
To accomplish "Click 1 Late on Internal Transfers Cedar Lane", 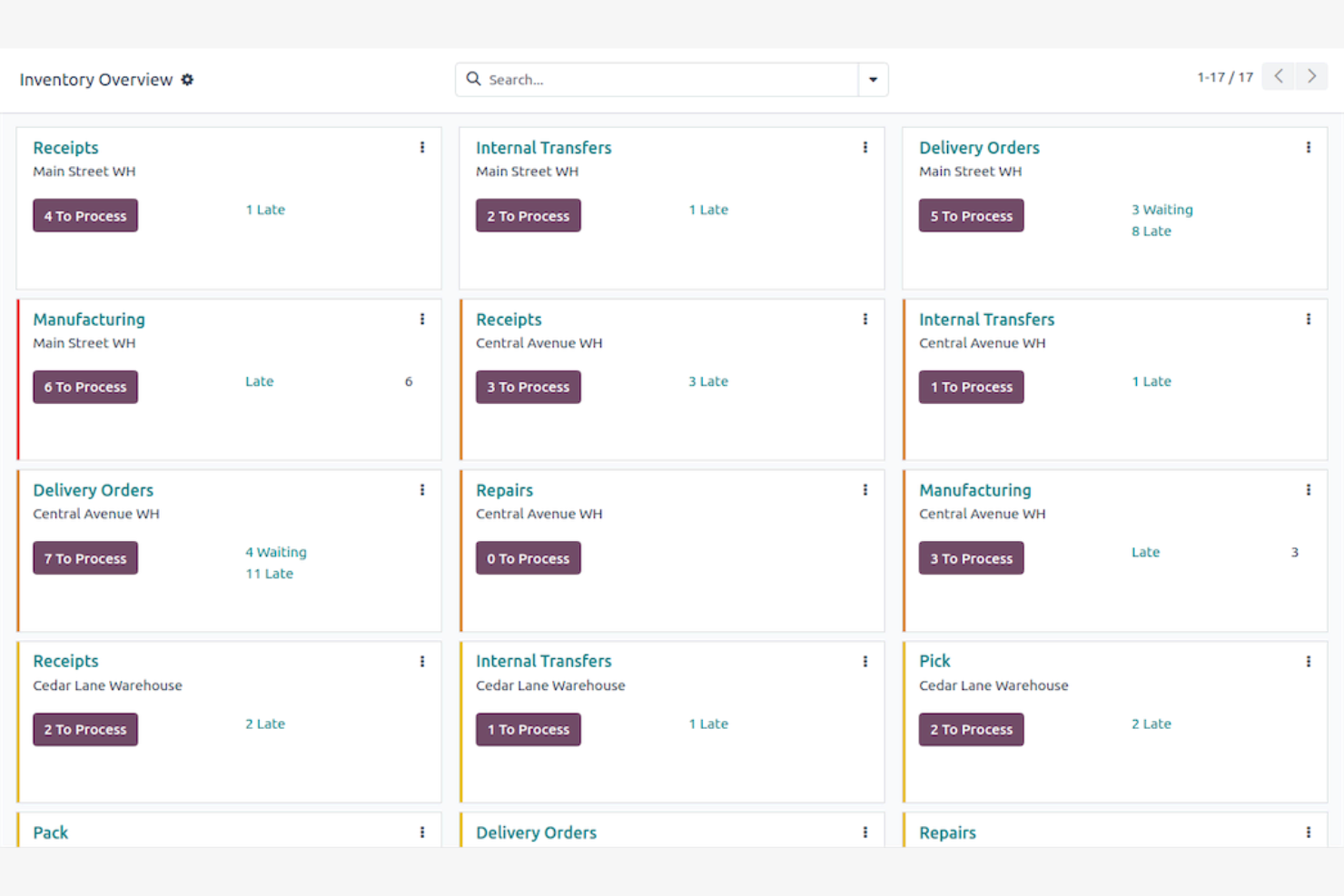I will [x=708, y=724].
